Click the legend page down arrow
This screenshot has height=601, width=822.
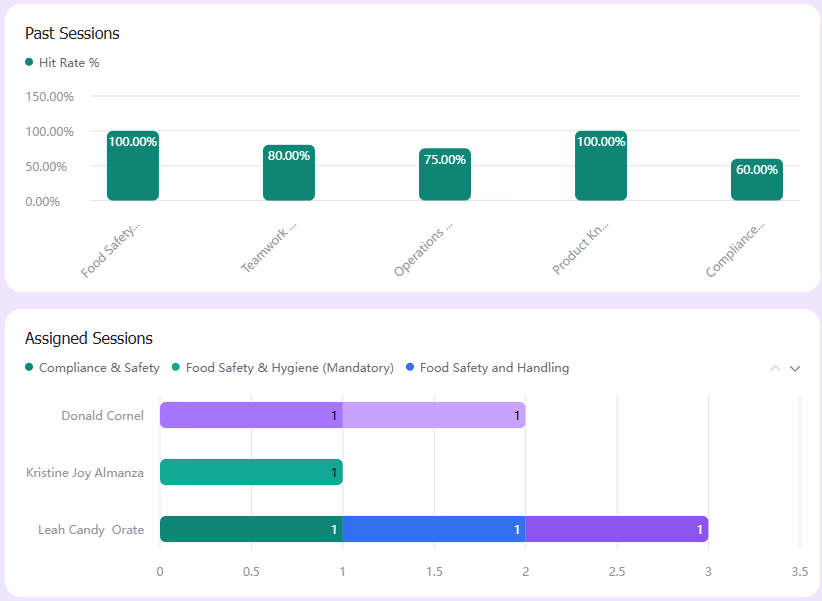pos(795,368)
